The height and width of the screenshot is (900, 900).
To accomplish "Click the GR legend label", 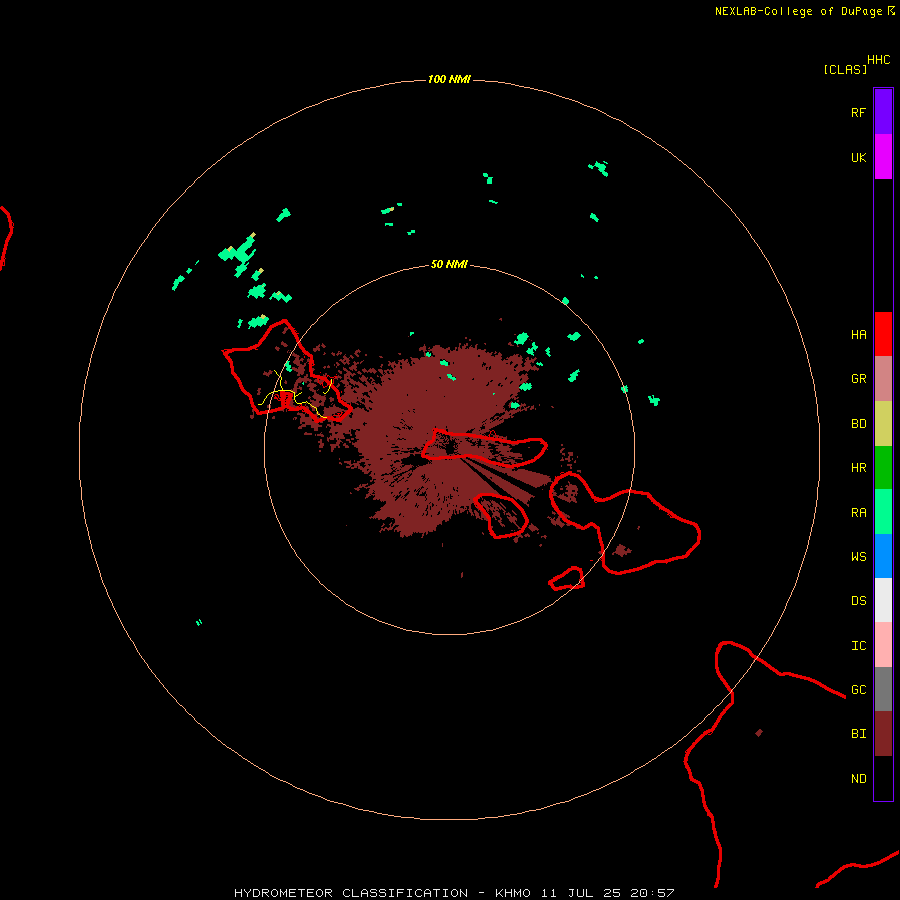I will 858,379.
